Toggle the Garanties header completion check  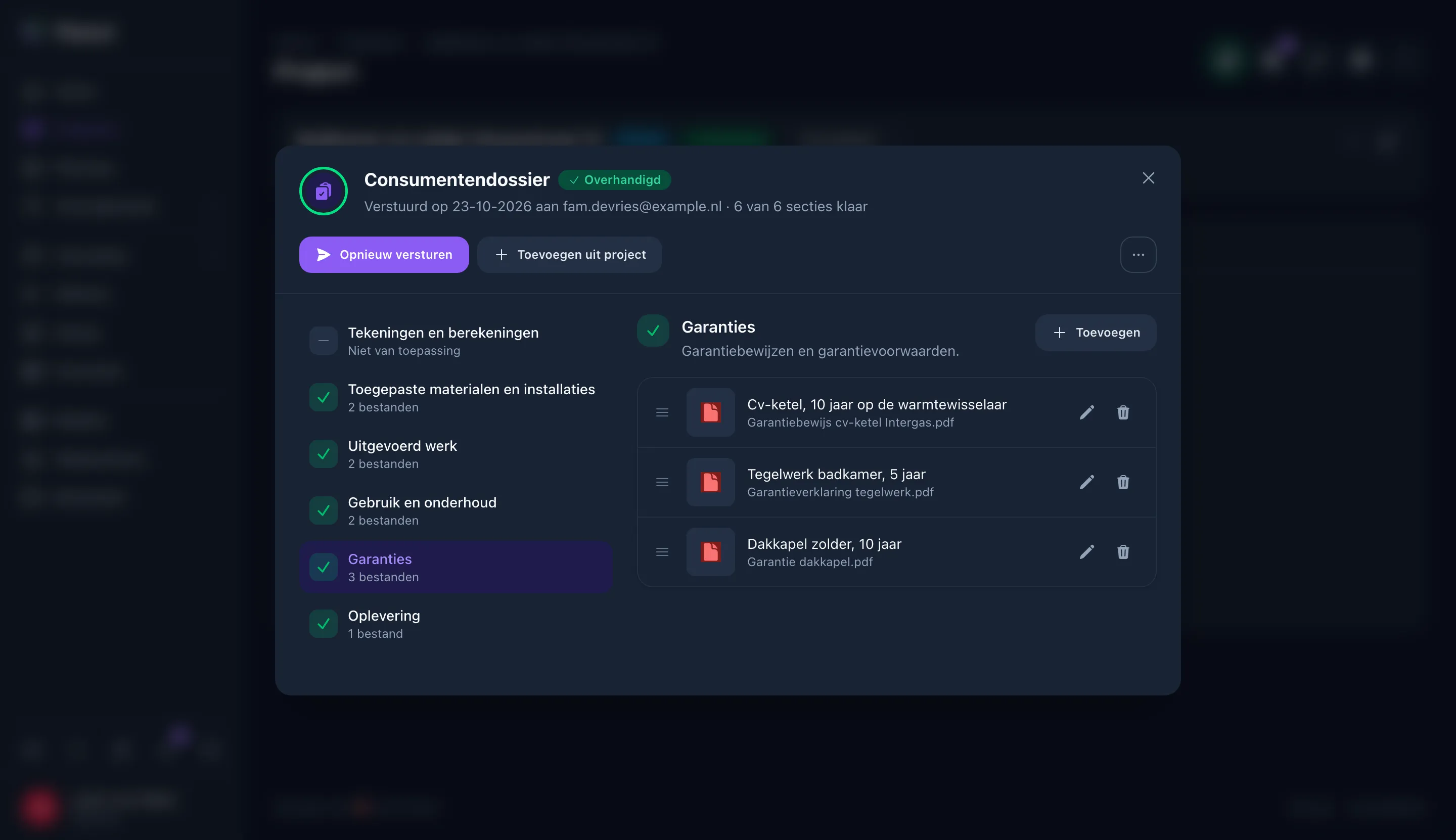653,331
